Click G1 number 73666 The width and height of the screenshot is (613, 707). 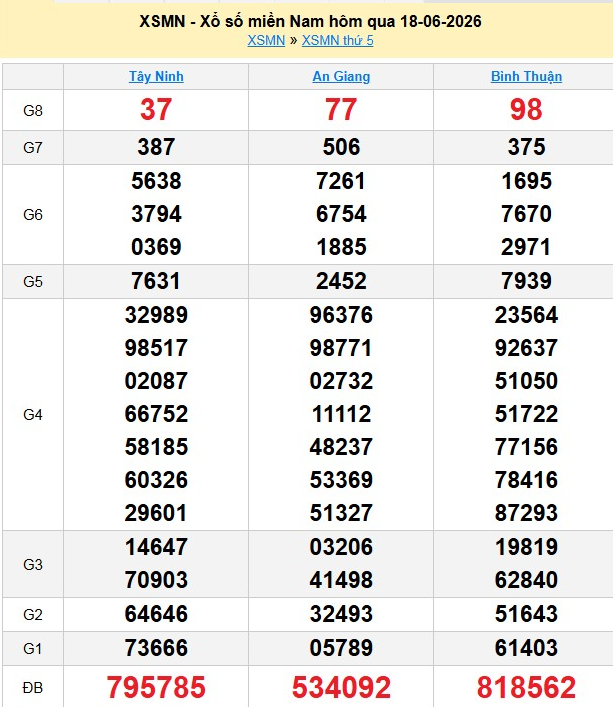156,648
